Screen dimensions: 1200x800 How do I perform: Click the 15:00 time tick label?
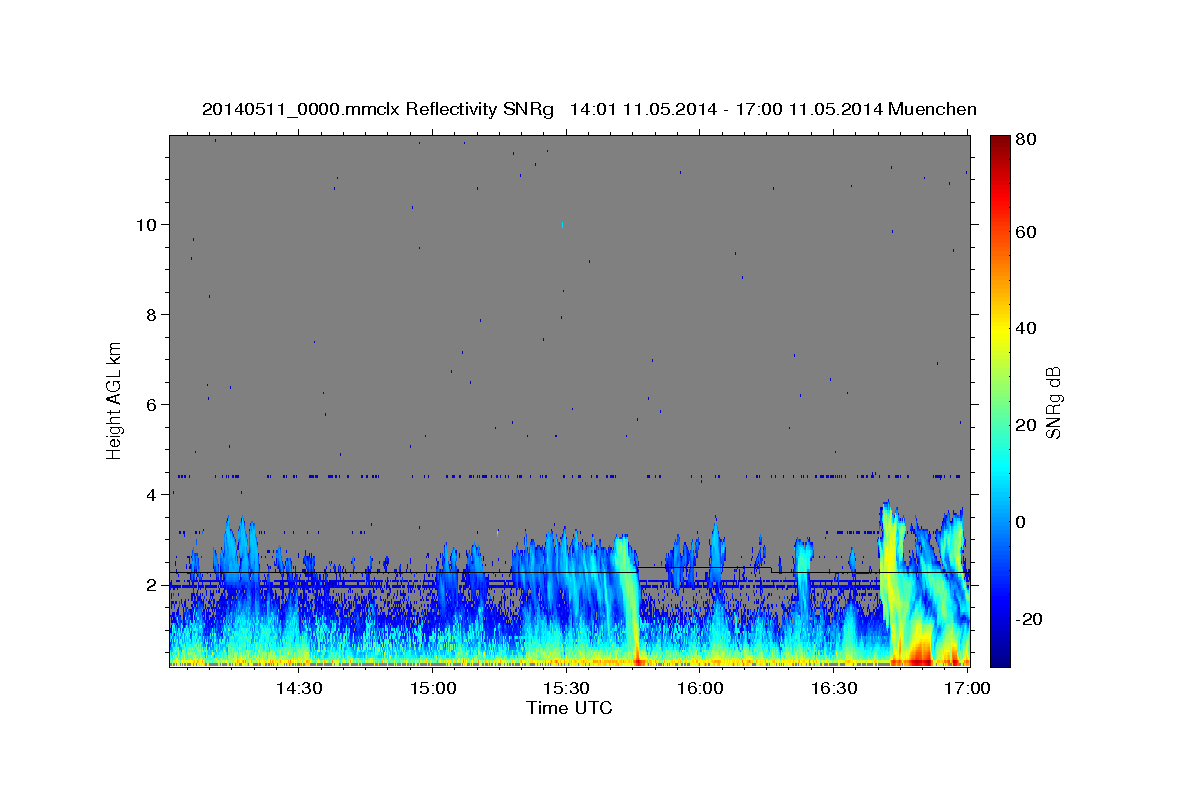pos(433,688)
